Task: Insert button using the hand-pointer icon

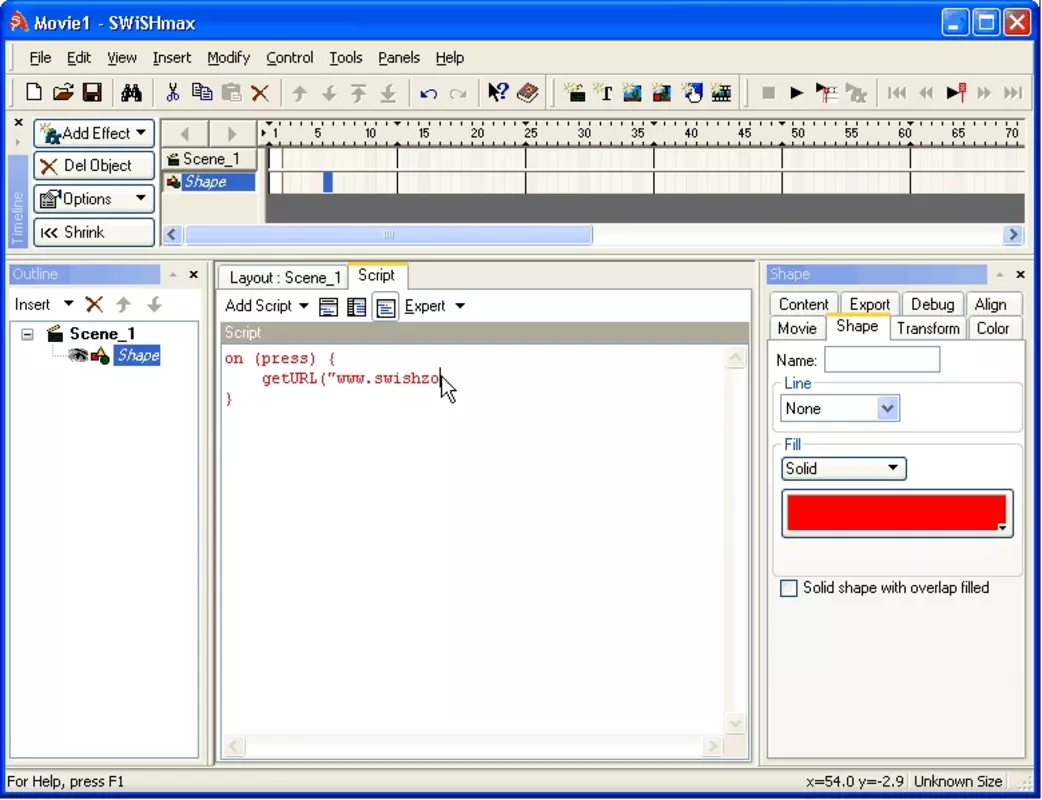Action: pos(692,92)
